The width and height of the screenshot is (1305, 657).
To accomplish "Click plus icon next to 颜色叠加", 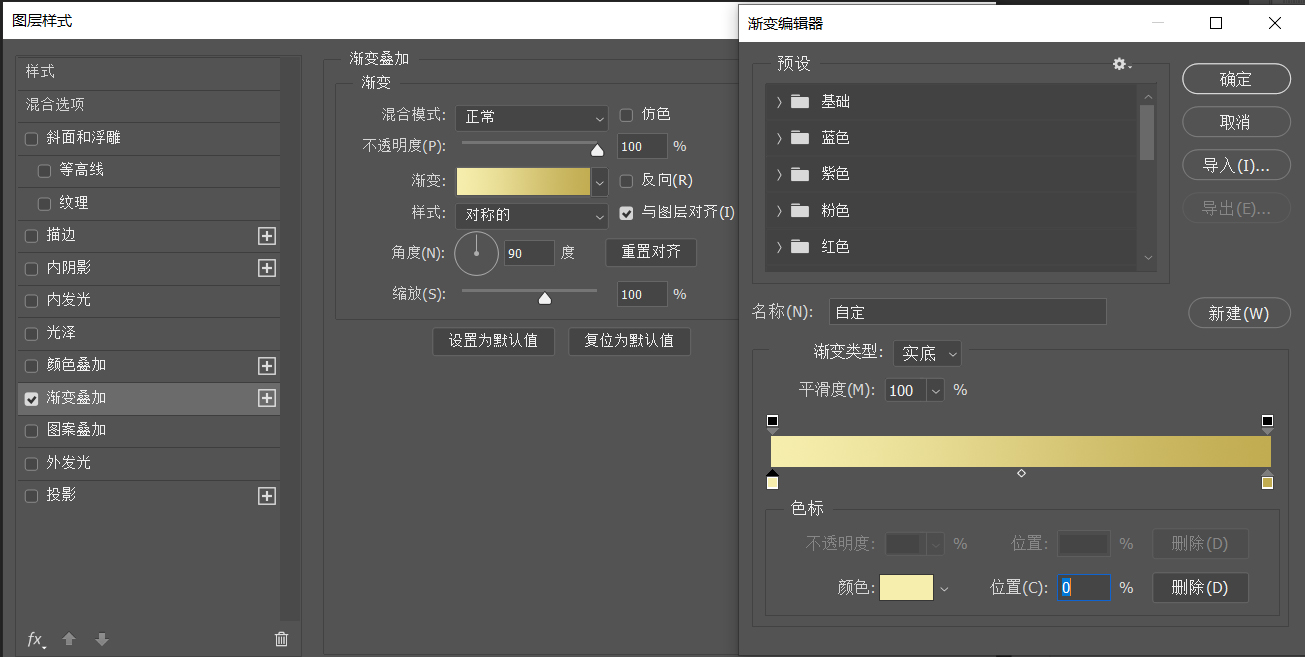I will click(x=267, y=366).
